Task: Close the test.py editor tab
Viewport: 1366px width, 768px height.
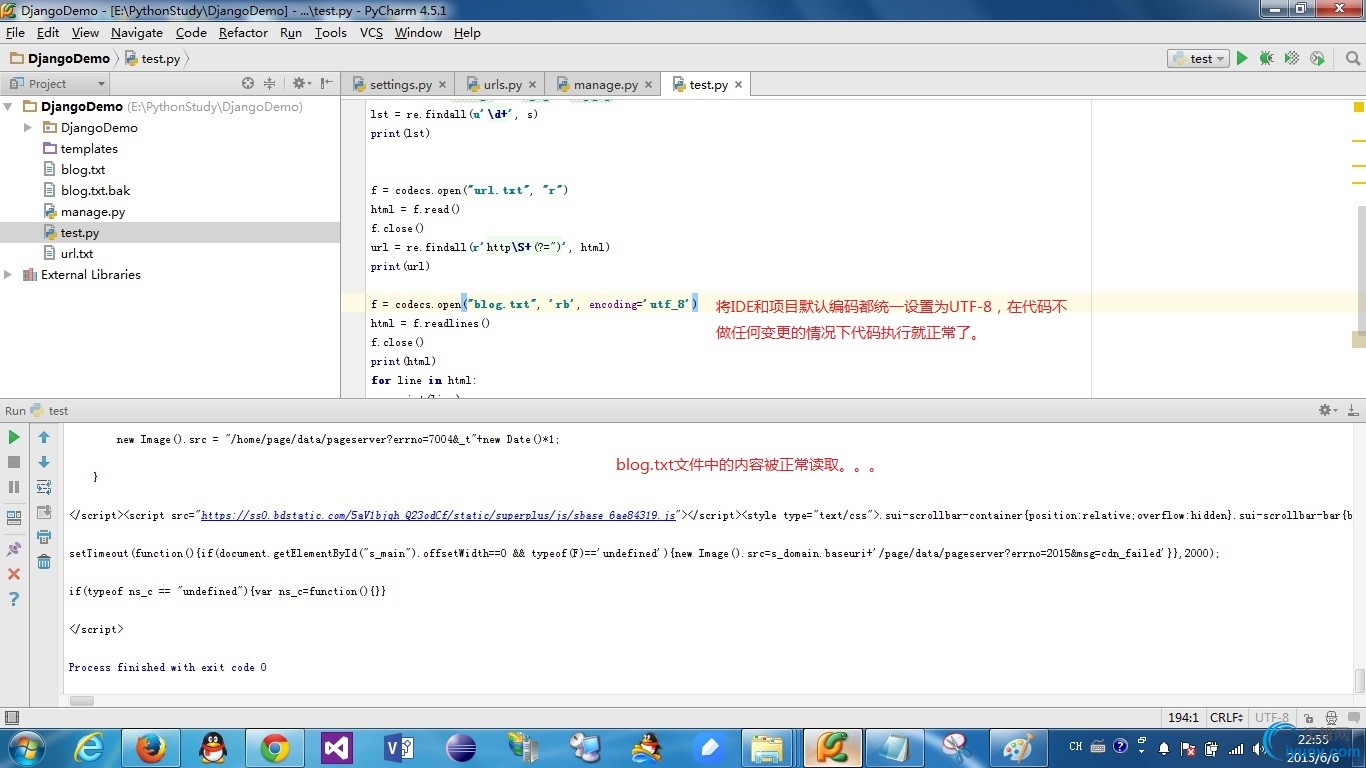Action: point(739,85)
